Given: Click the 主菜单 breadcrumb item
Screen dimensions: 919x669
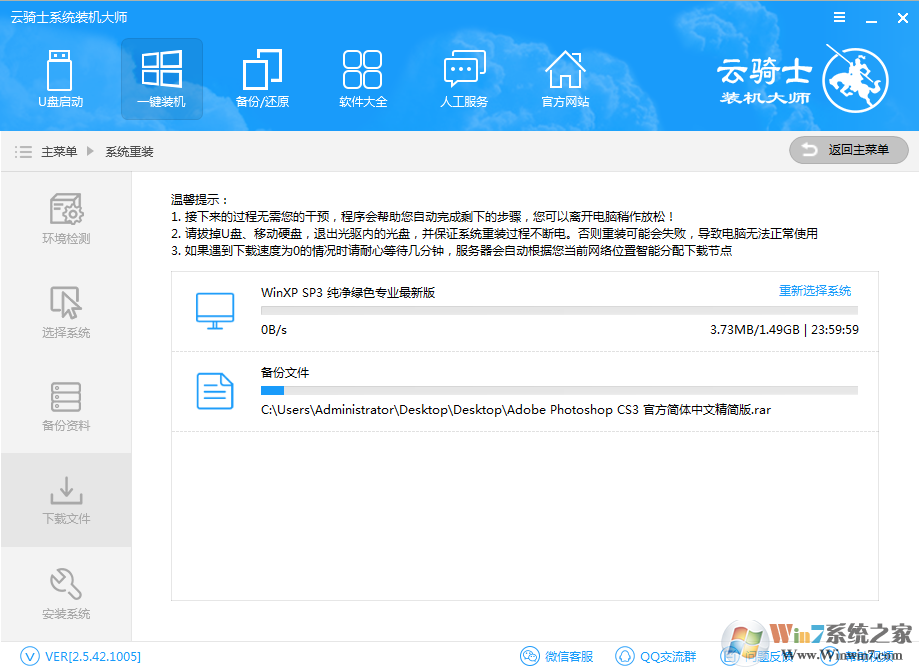Looking at the screenshot, I should click(58, 152).
